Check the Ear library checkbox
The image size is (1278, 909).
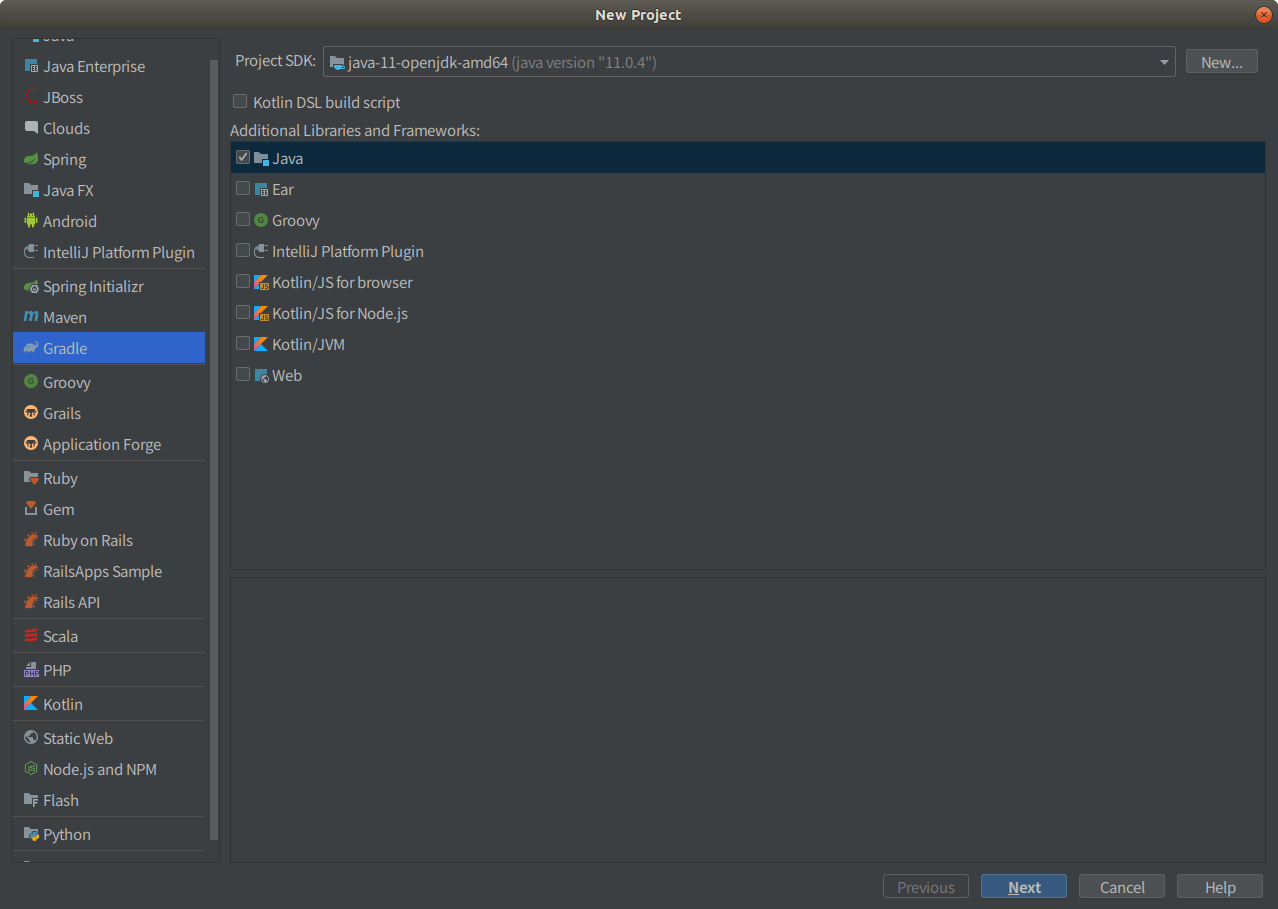243,189
